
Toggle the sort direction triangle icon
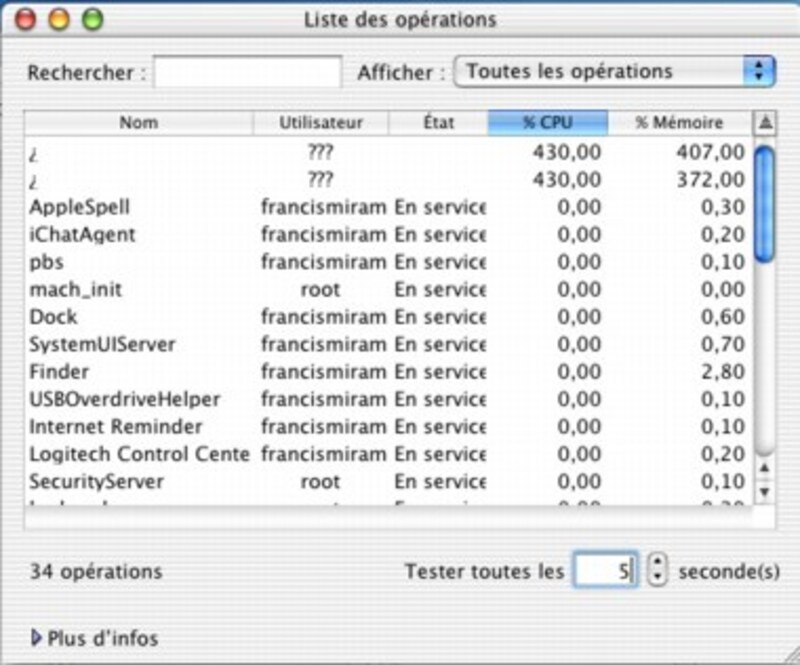pyautogui.click(x=765, y=122)
